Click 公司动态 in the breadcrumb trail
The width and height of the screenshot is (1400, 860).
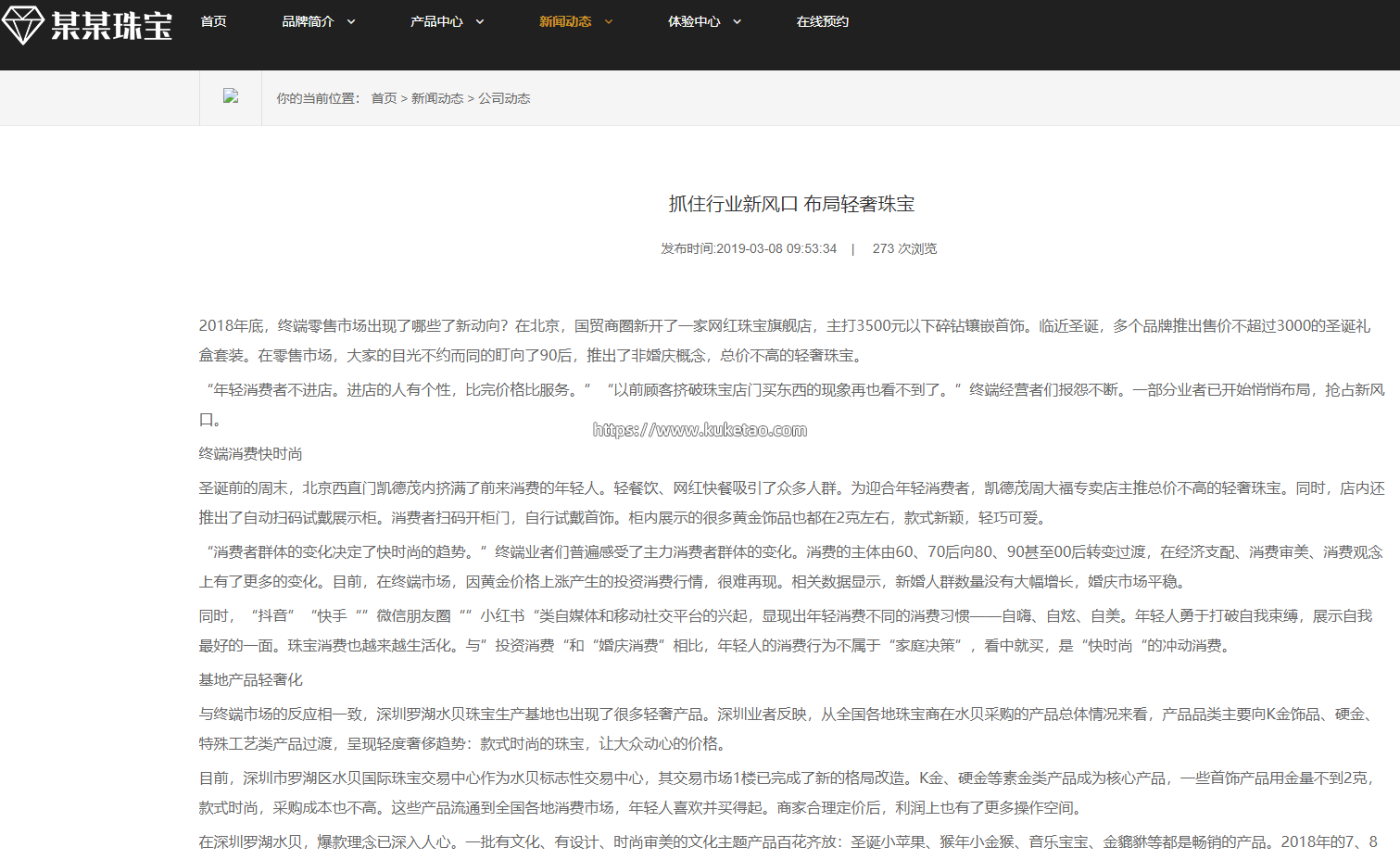pyautogui.click(x=504, y=98)
